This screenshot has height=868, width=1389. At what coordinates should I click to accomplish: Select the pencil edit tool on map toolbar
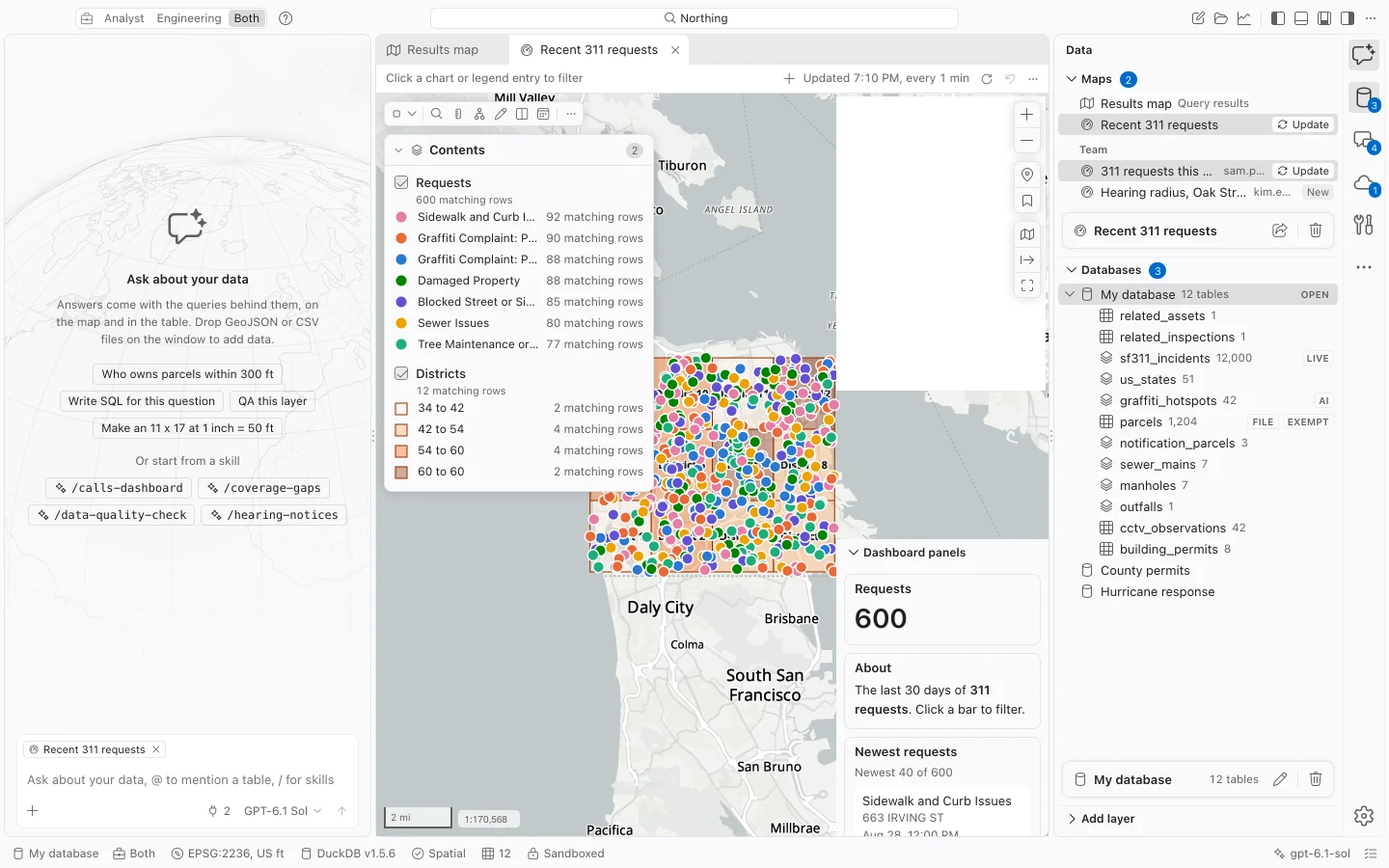coord(501,114)
